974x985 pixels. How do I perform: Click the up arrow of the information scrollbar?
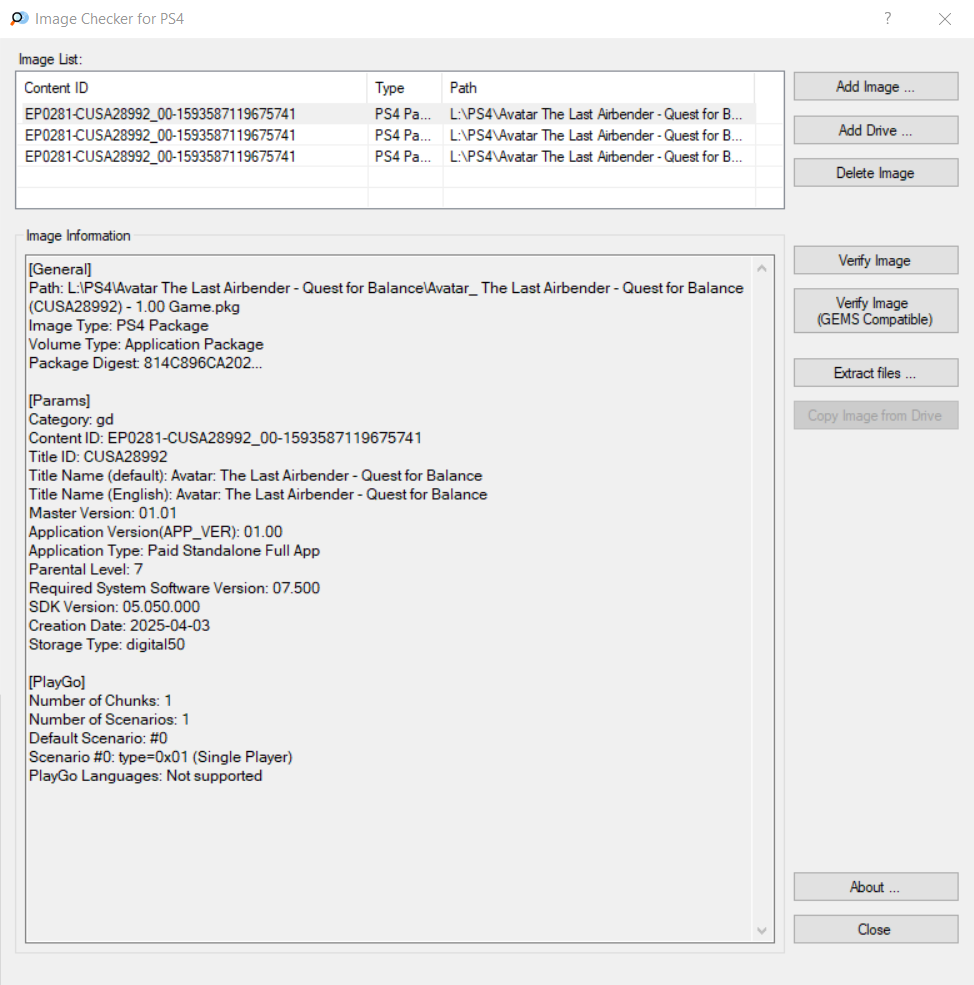(762, 268)
